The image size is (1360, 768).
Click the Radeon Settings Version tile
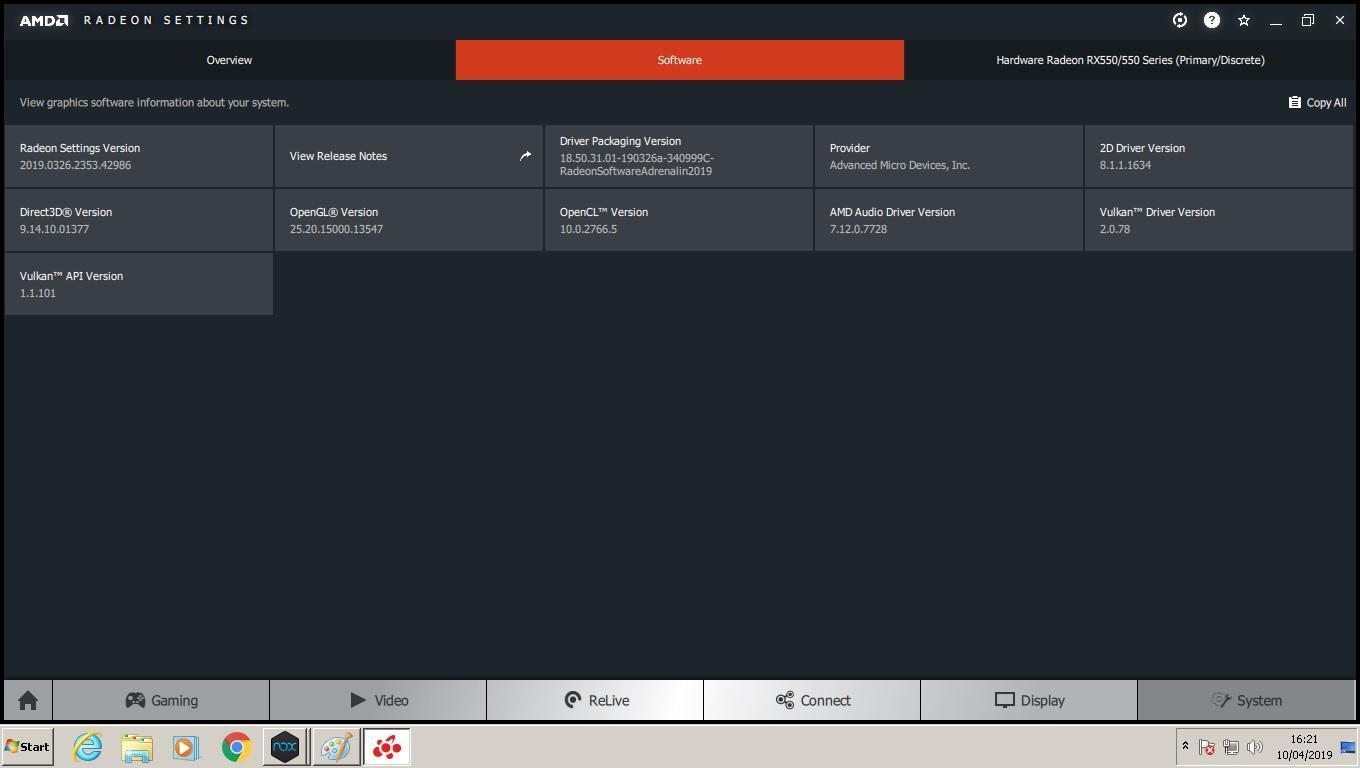click(x=139, y=156)
